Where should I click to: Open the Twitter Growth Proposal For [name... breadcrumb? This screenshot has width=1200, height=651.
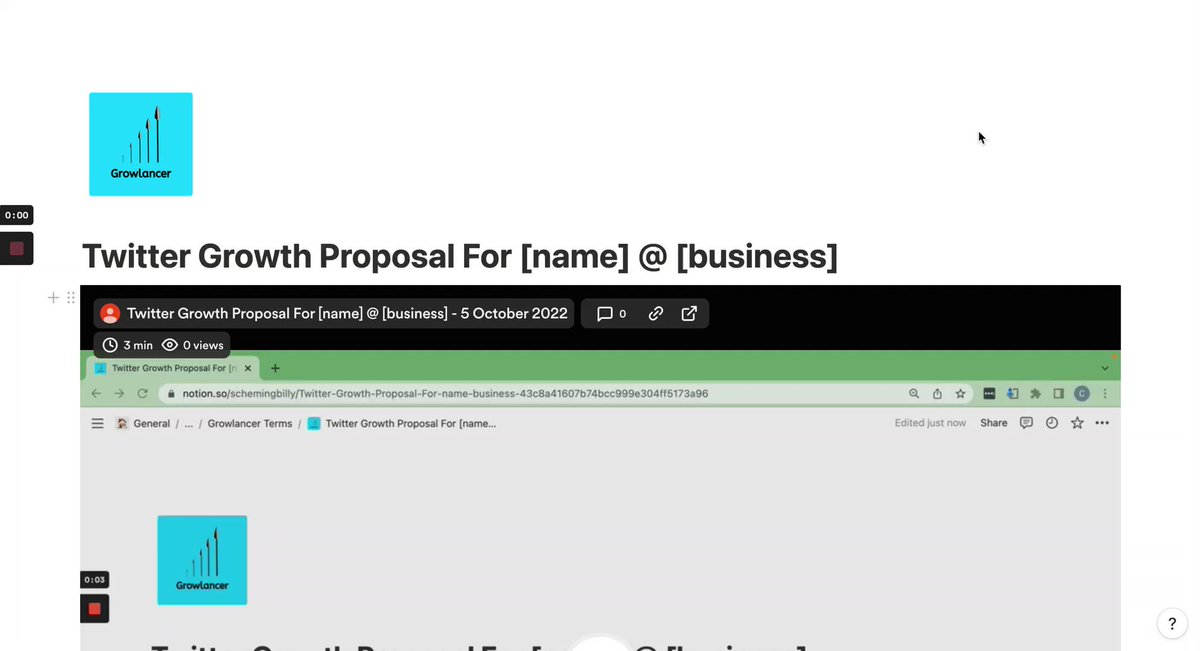[x=402, y=423]
